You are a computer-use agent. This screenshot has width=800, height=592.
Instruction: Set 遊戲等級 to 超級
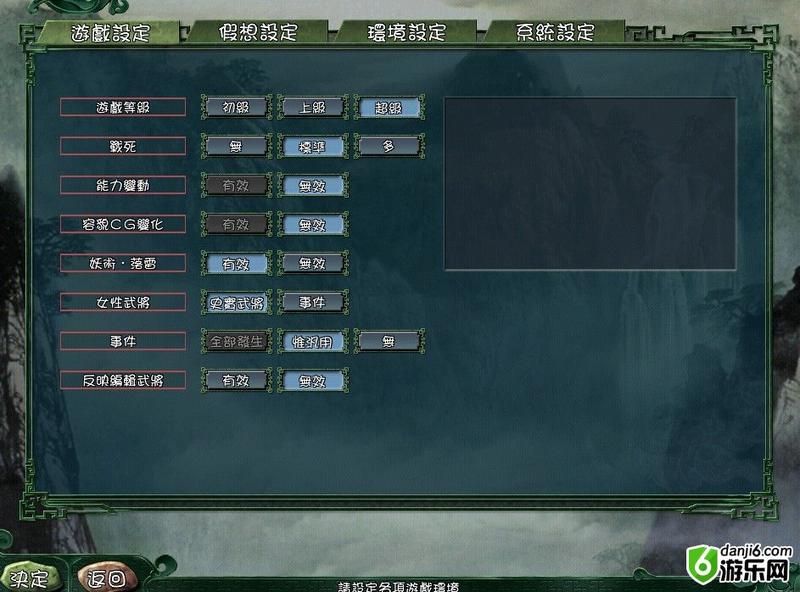point(389,107)
